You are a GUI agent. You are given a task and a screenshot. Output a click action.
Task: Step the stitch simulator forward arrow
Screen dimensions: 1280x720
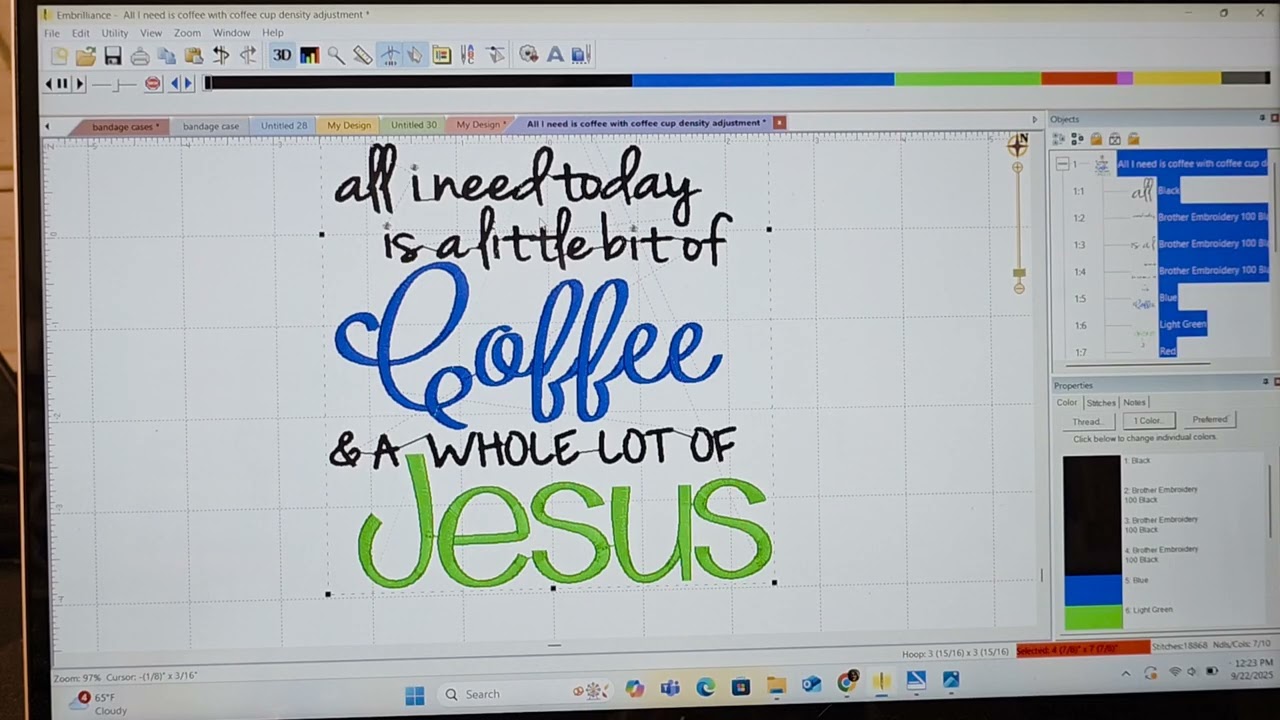(x=80, y=84)
